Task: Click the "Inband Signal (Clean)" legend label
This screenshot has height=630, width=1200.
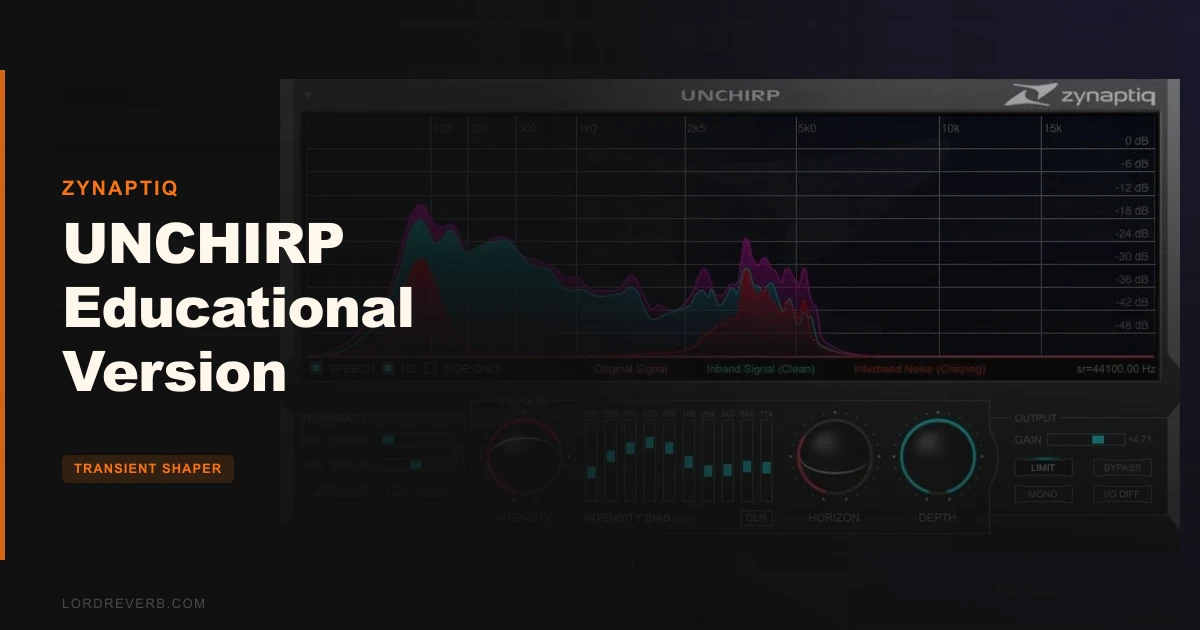Action: pos(760,369)
